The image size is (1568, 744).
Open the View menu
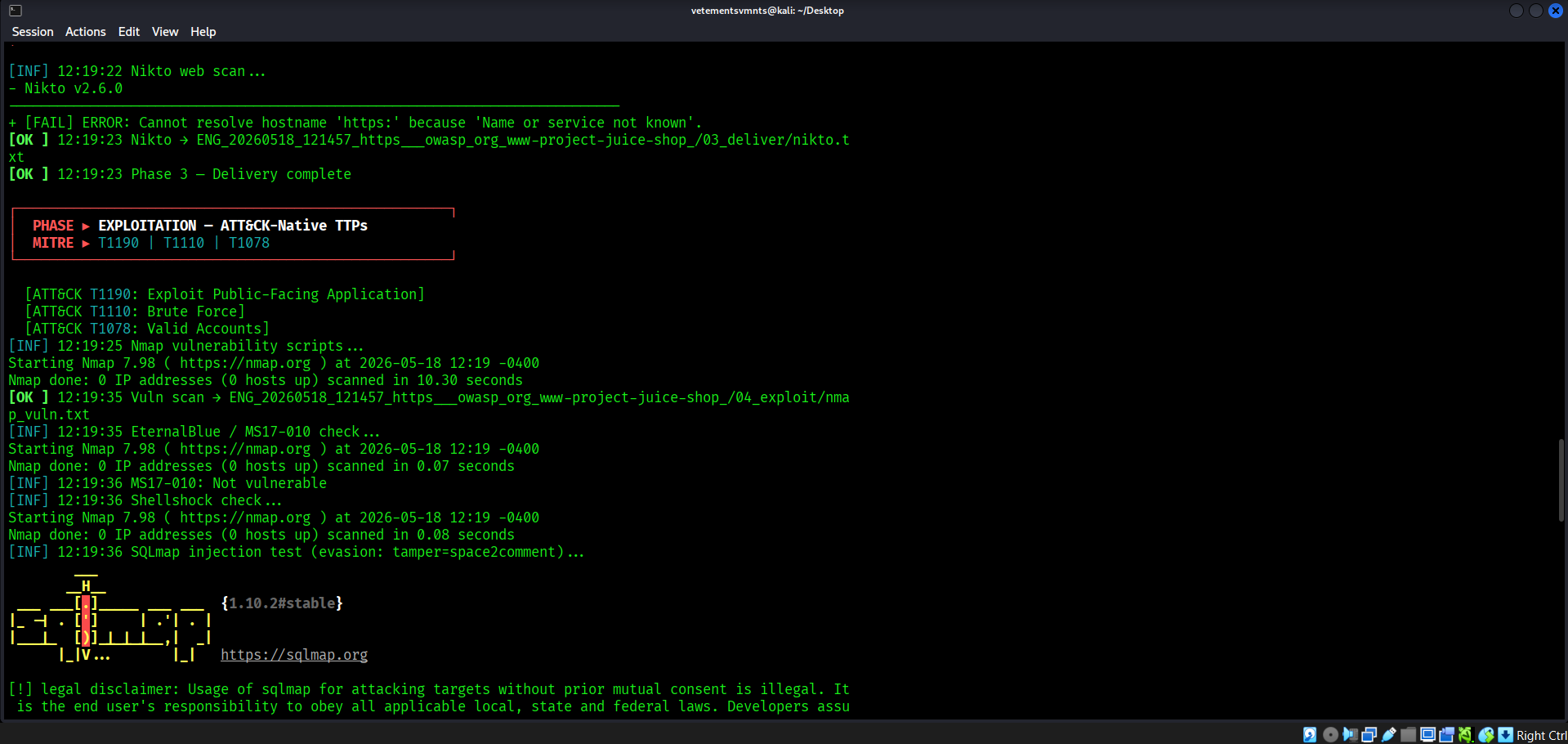[165, 32]
